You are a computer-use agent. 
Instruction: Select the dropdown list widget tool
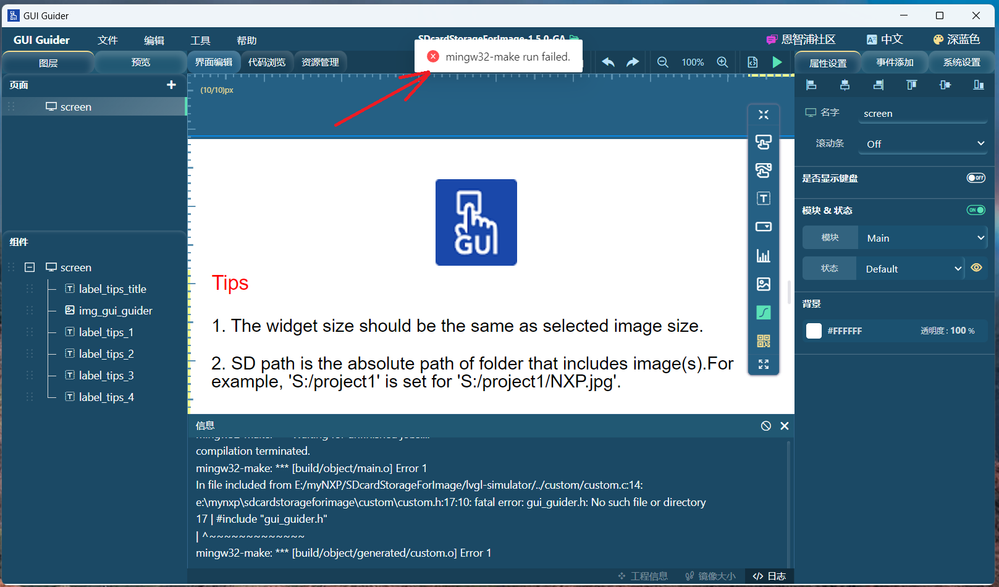pyautogui.click(x=763, y=227)
